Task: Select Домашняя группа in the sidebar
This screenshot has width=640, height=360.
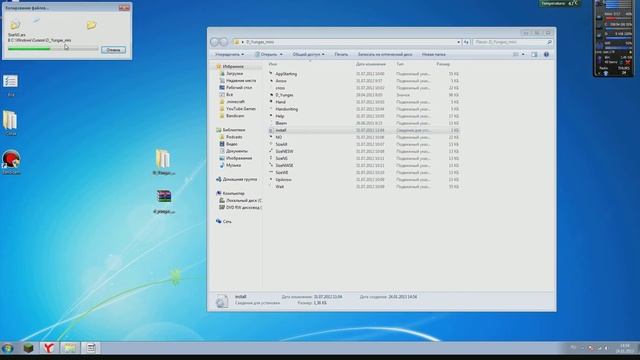Action: coord(240,179)
